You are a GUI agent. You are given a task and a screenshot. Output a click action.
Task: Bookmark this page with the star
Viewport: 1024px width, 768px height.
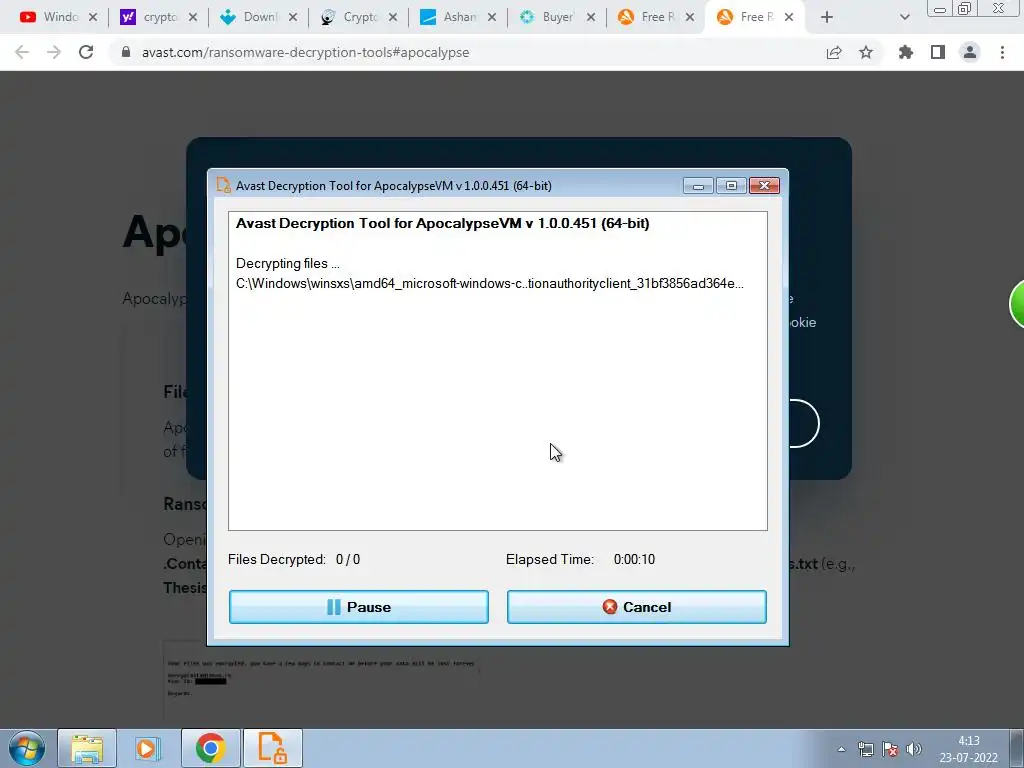click(866, 52)
